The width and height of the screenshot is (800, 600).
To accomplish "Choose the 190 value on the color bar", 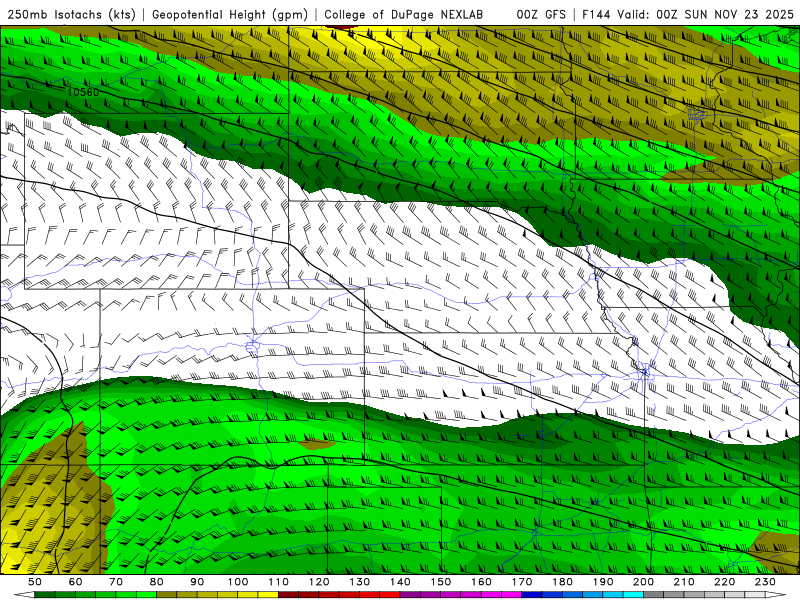I will 603,582.
